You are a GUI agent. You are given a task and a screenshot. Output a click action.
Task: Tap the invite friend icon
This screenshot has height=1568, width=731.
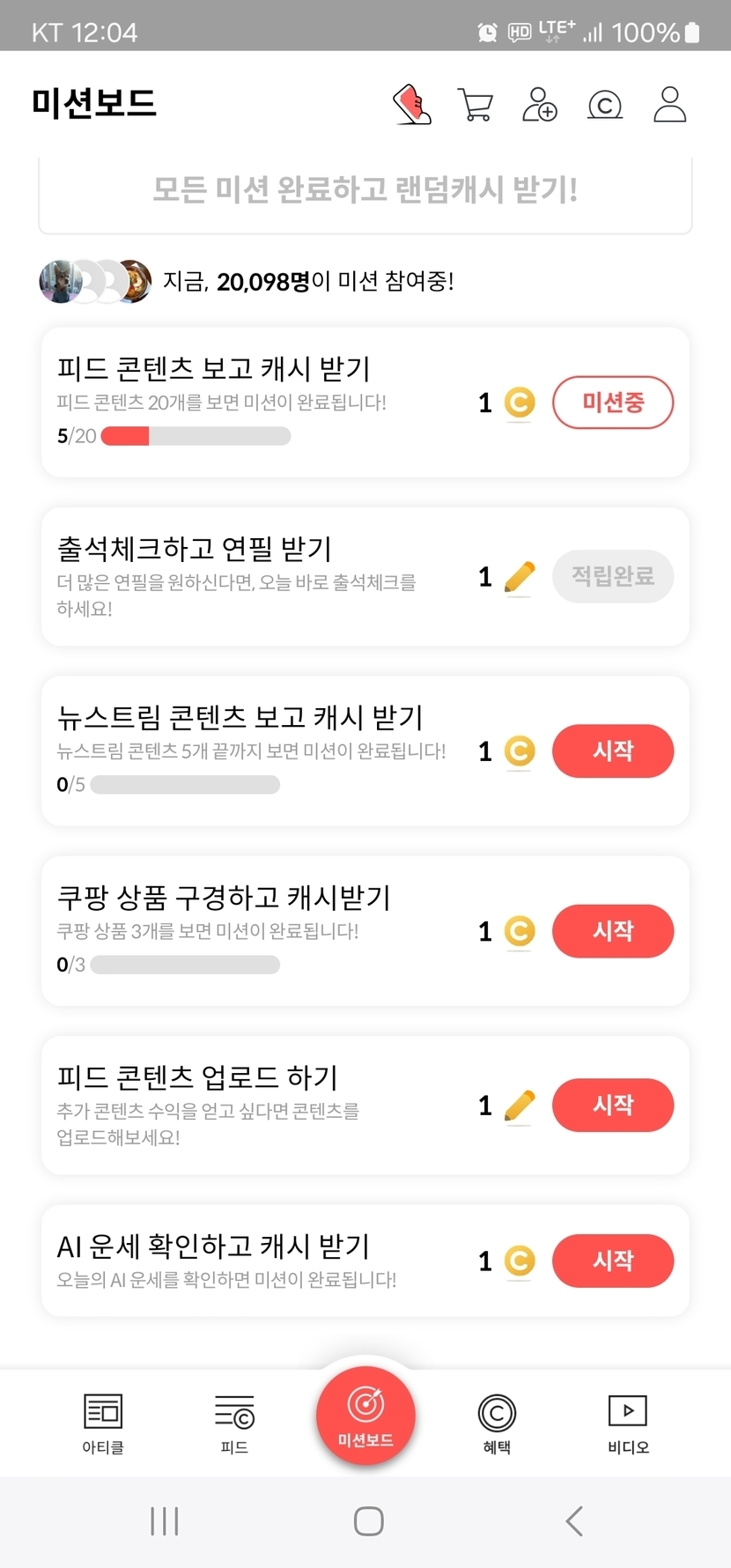click(x=540, y=105)
